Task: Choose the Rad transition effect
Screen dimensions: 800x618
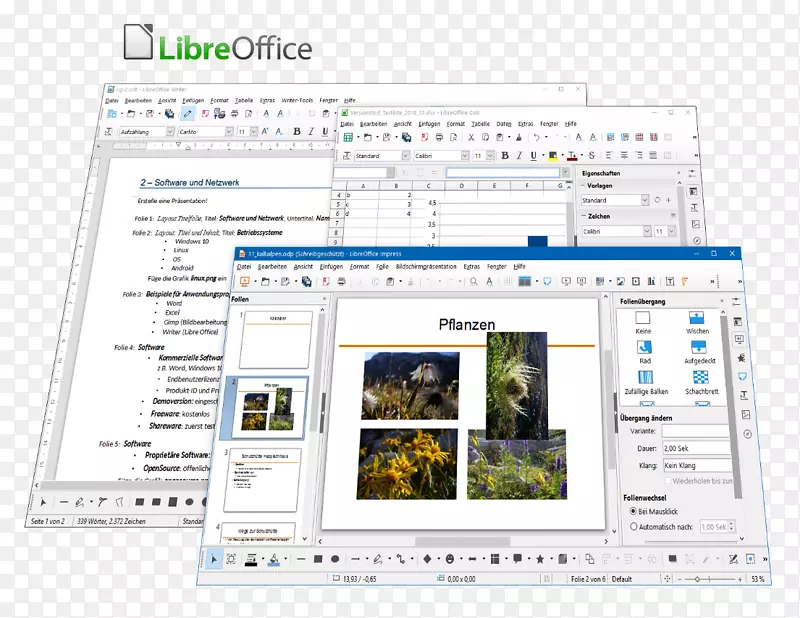Action: [x=644, y=347]
